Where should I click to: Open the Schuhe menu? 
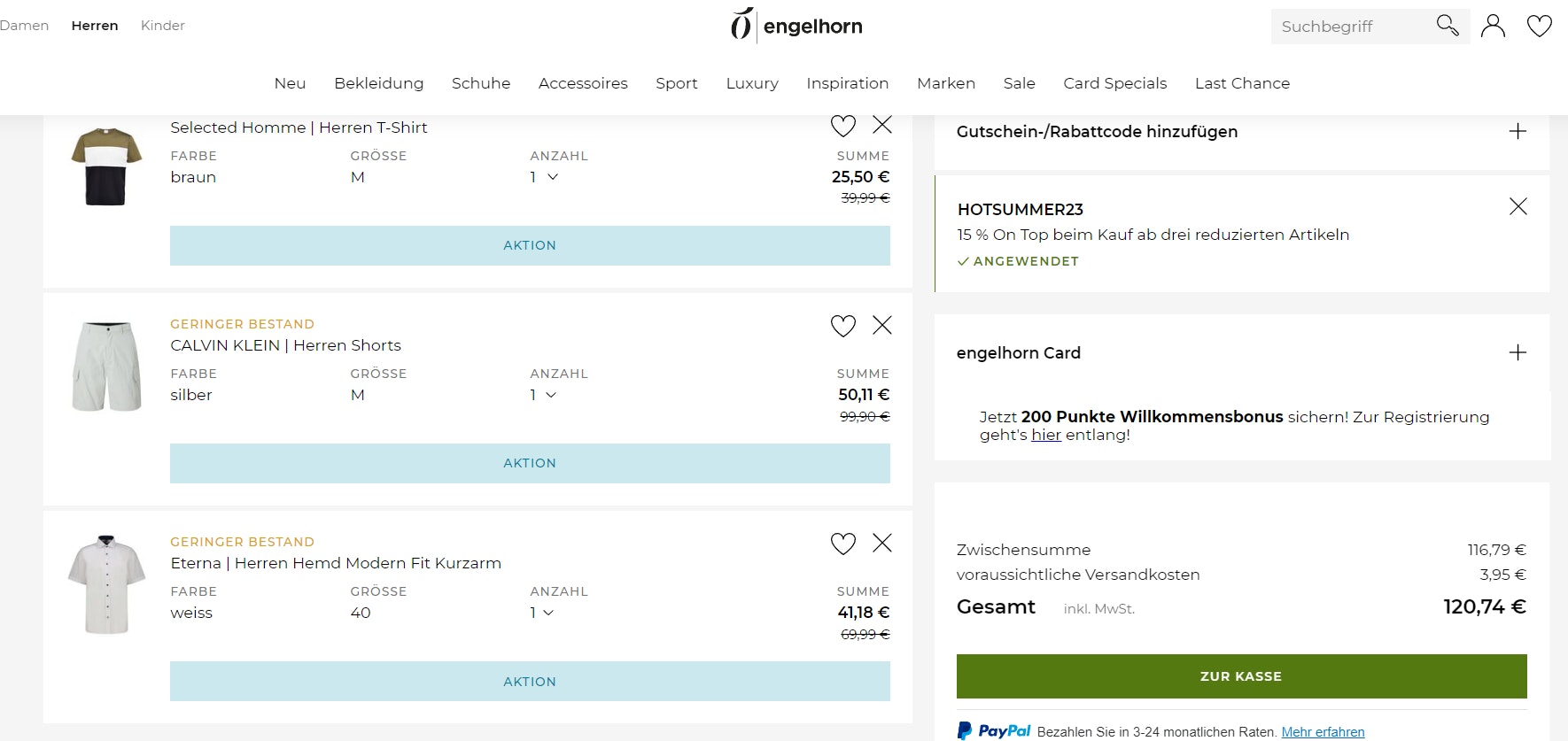pos(481,83)
